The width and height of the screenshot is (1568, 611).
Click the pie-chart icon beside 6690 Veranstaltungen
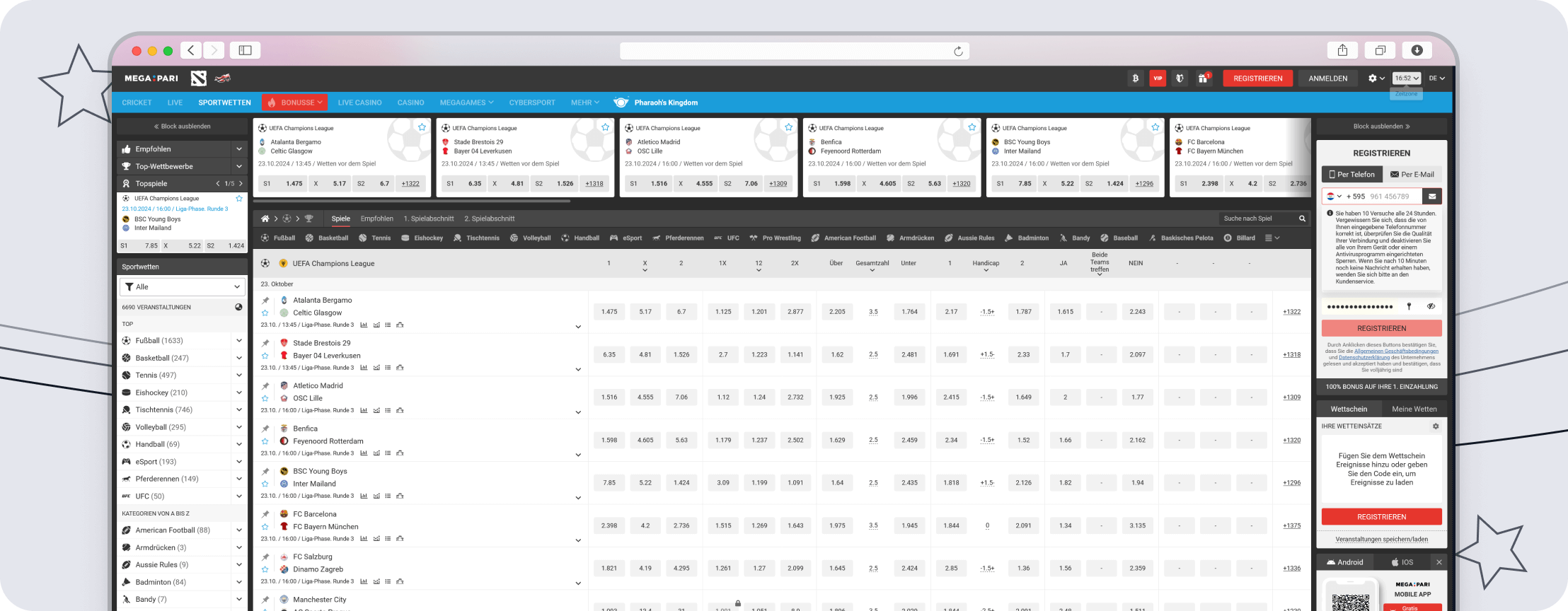point(238,307)
